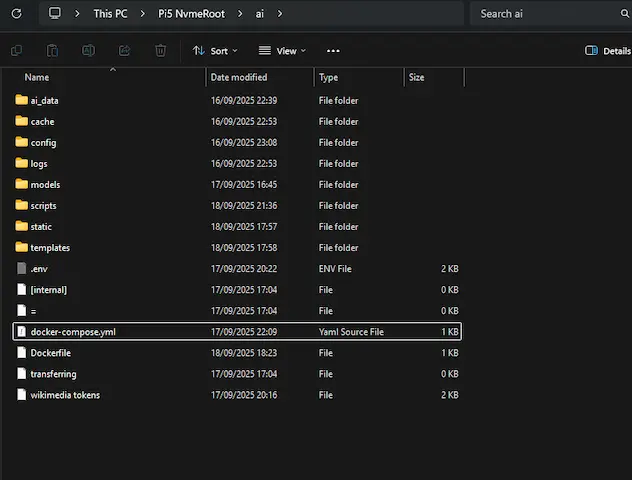The height and width of the screenshot is (480, 632).
Task: Click the computer monitor icon in the breadcrumb
Action: (x=55, y=13)
